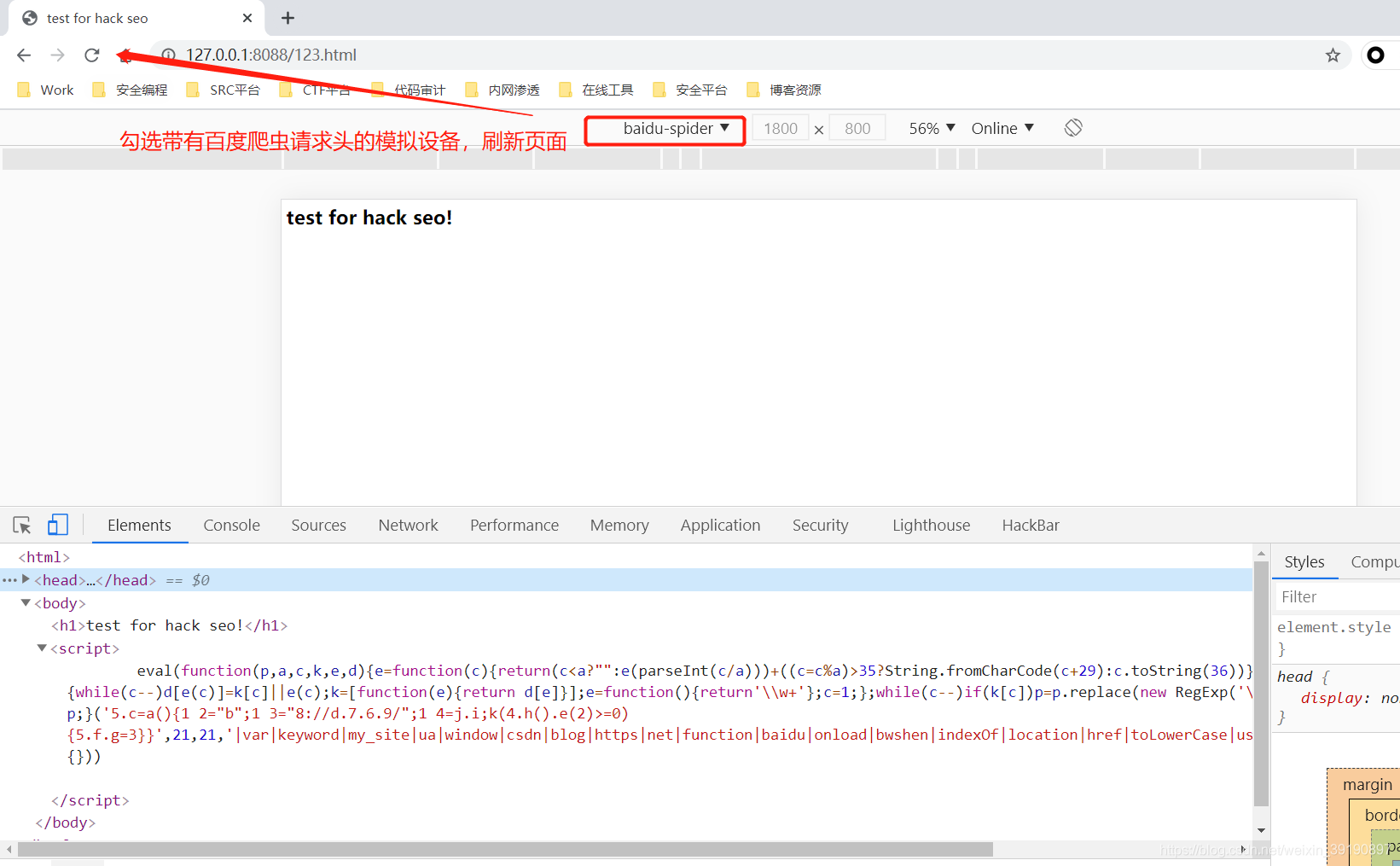
Task: Open the Styles pane tab
Action: click(x=1304, y=562)
